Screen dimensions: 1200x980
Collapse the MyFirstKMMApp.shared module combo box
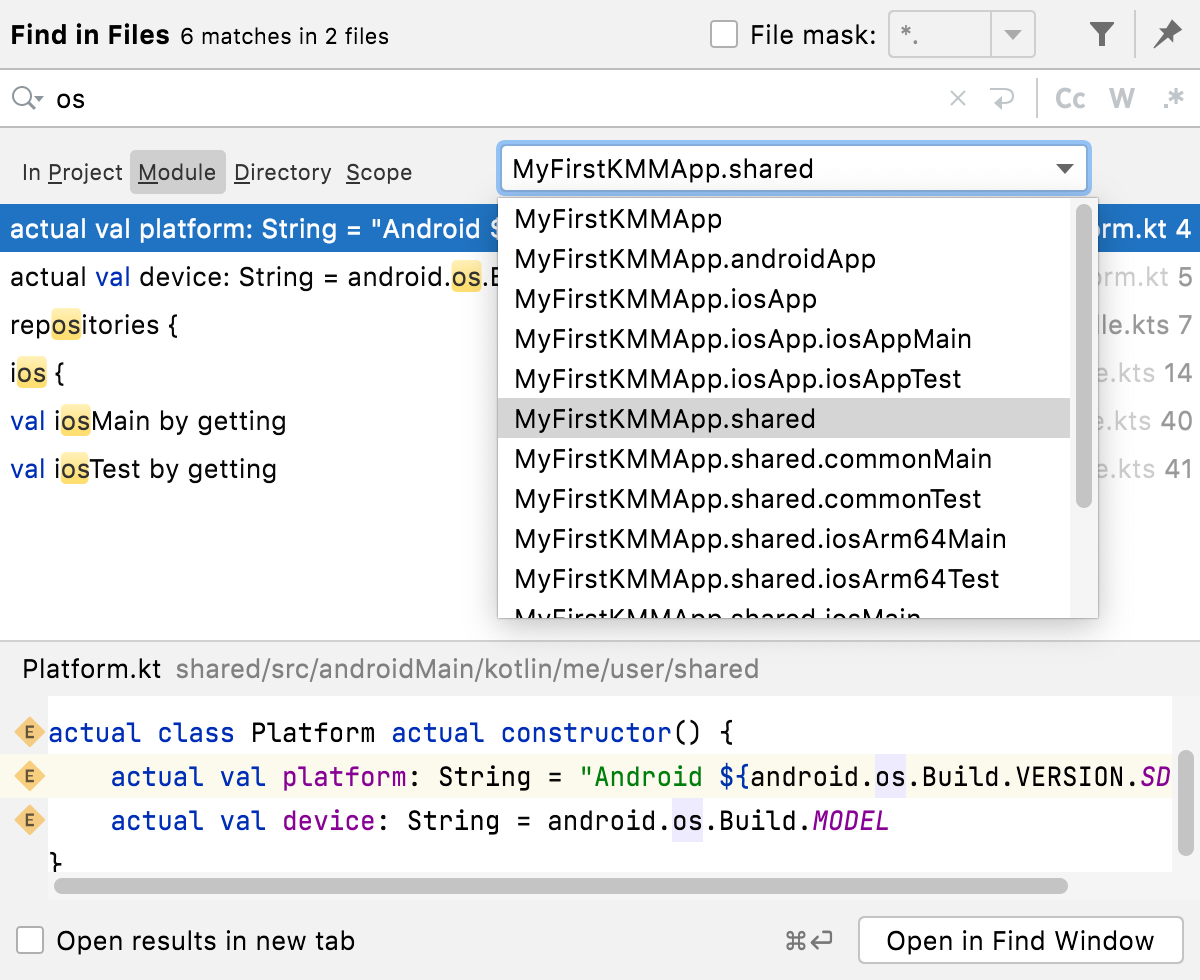click(1064, 169)
